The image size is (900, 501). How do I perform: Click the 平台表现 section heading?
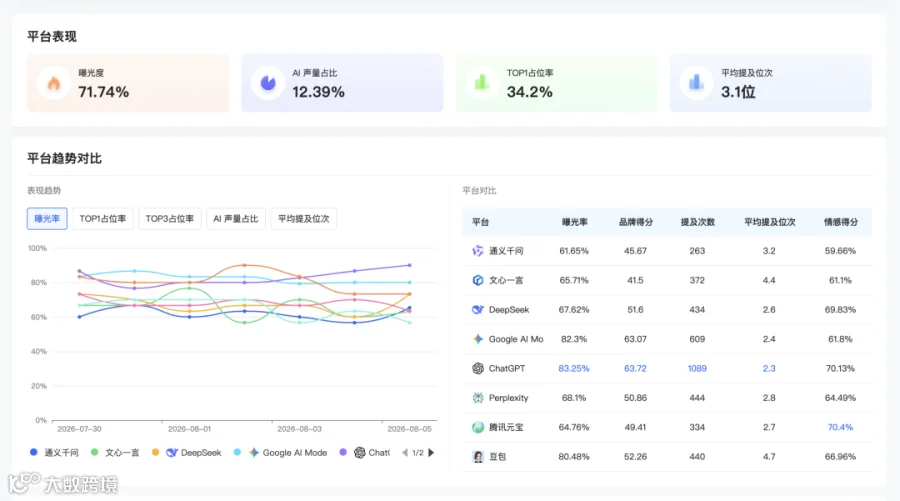pos(52,37)
